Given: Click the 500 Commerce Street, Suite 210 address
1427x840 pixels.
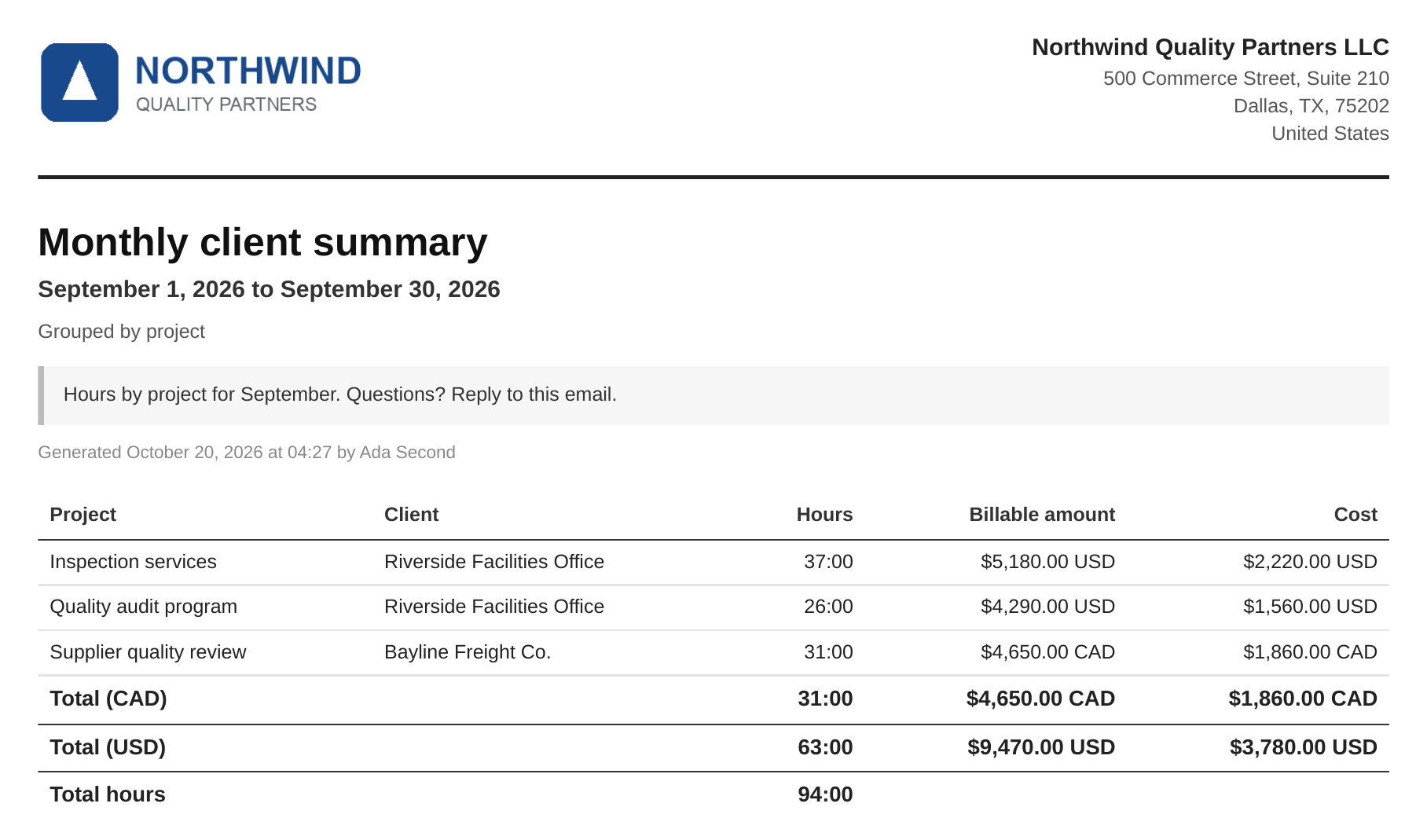Looking at the screenshot, I should [1246, 79].
